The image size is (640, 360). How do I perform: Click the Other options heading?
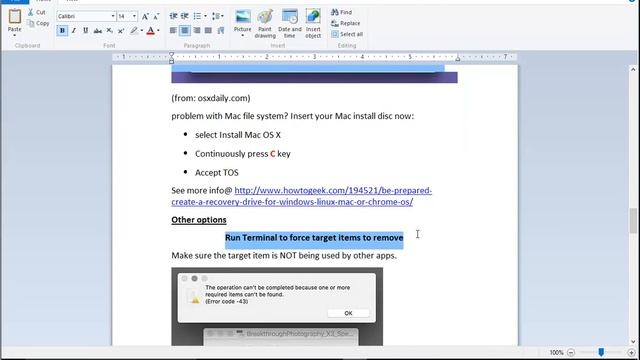coord(199,220)
